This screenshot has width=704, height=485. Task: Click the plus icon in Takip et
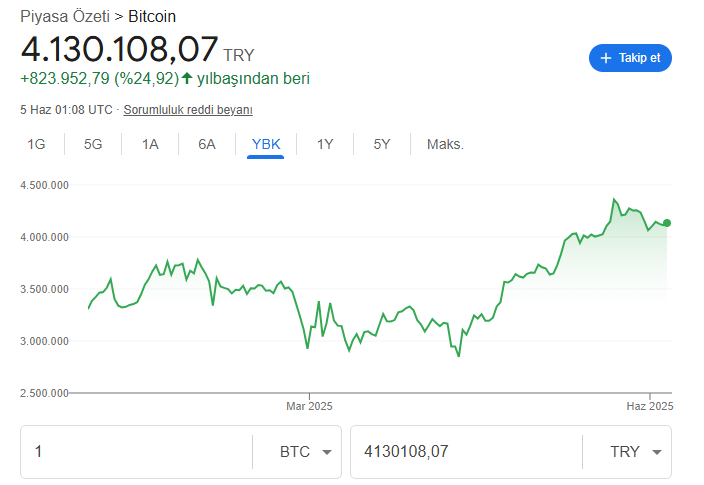(x=605, y=58)
